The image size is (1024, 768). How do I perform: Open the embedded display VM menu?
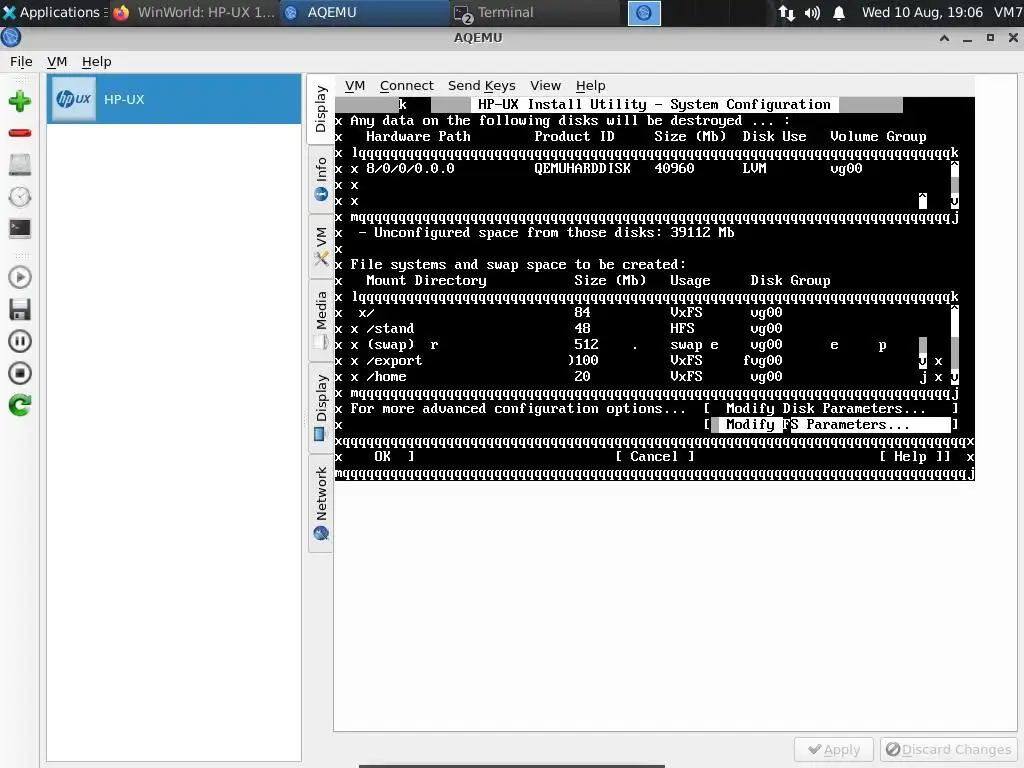pos(355,86)
